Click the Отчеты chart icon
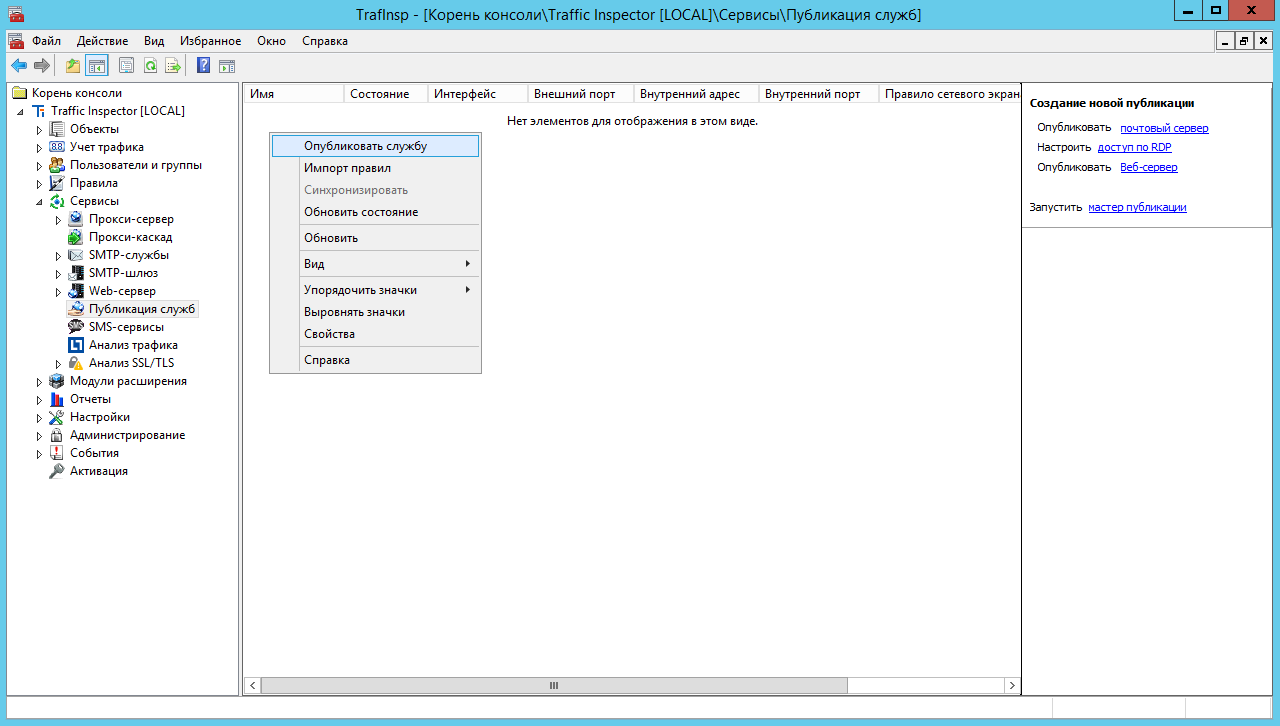 pos(57,399)
